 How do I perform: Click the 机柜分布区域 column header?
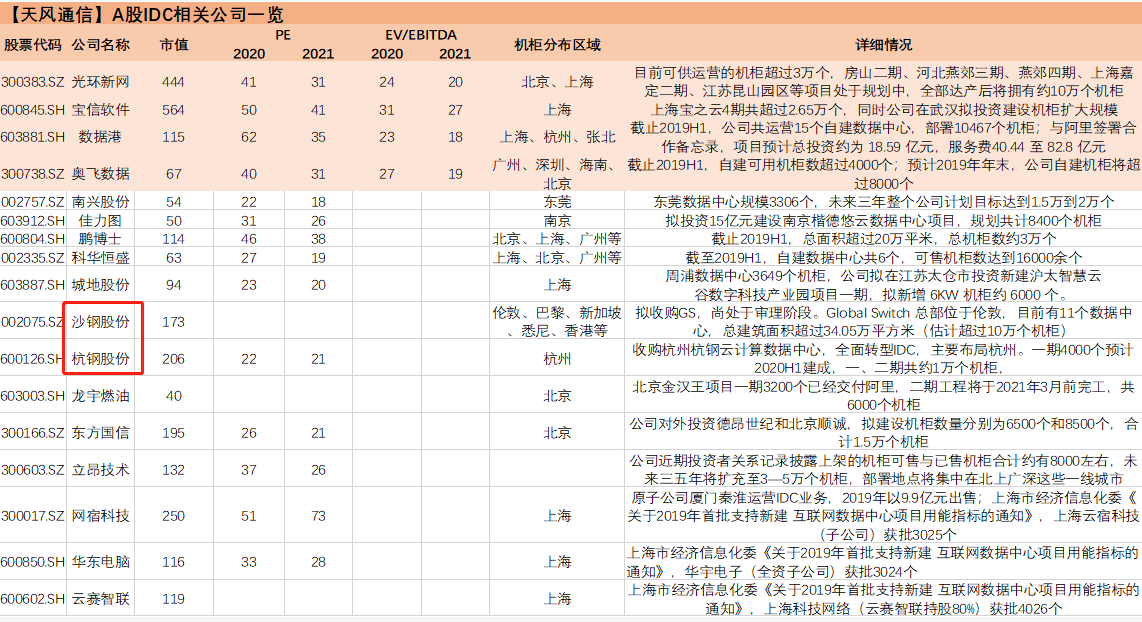(557, 44)
